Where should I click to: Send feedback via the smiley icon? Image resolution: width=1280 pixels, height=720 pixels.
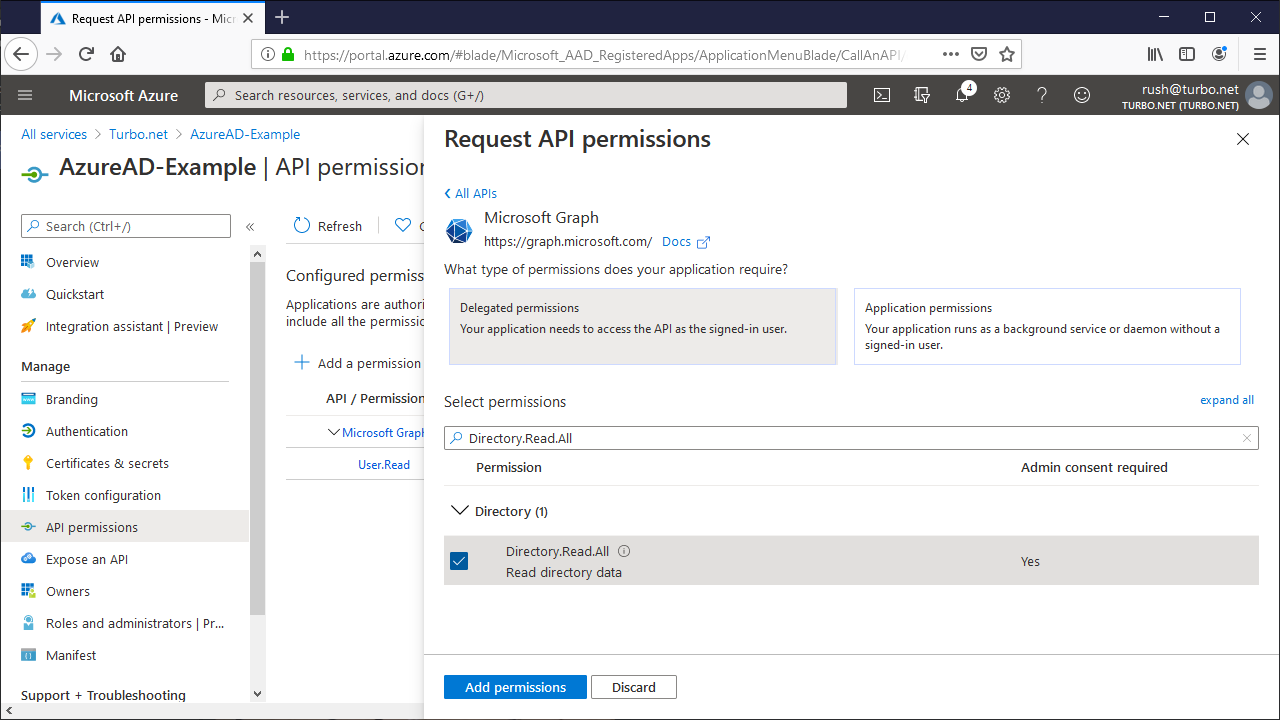coord(1081,95)
